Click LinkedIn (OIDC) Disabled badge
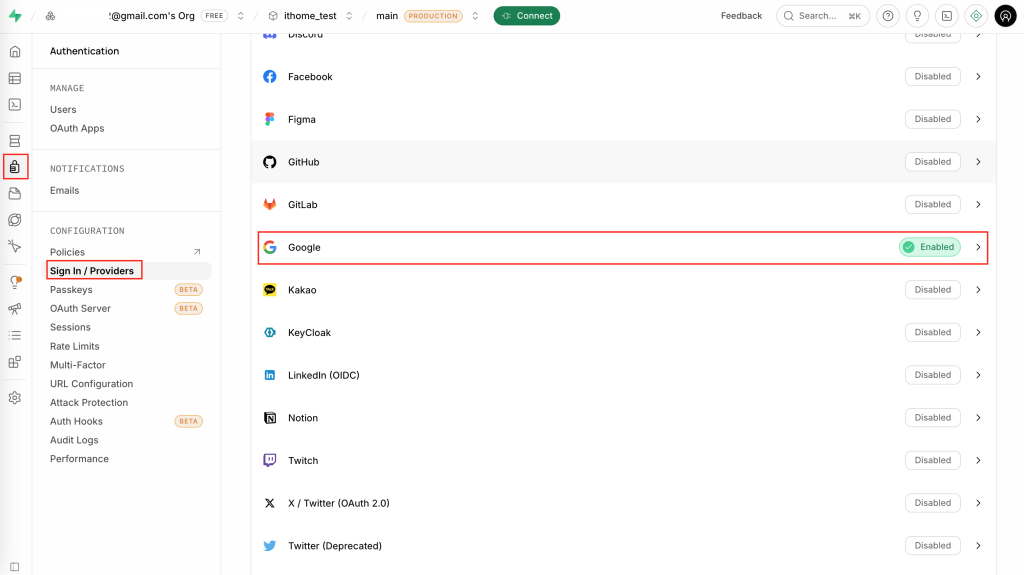 [x=933, y=375]
